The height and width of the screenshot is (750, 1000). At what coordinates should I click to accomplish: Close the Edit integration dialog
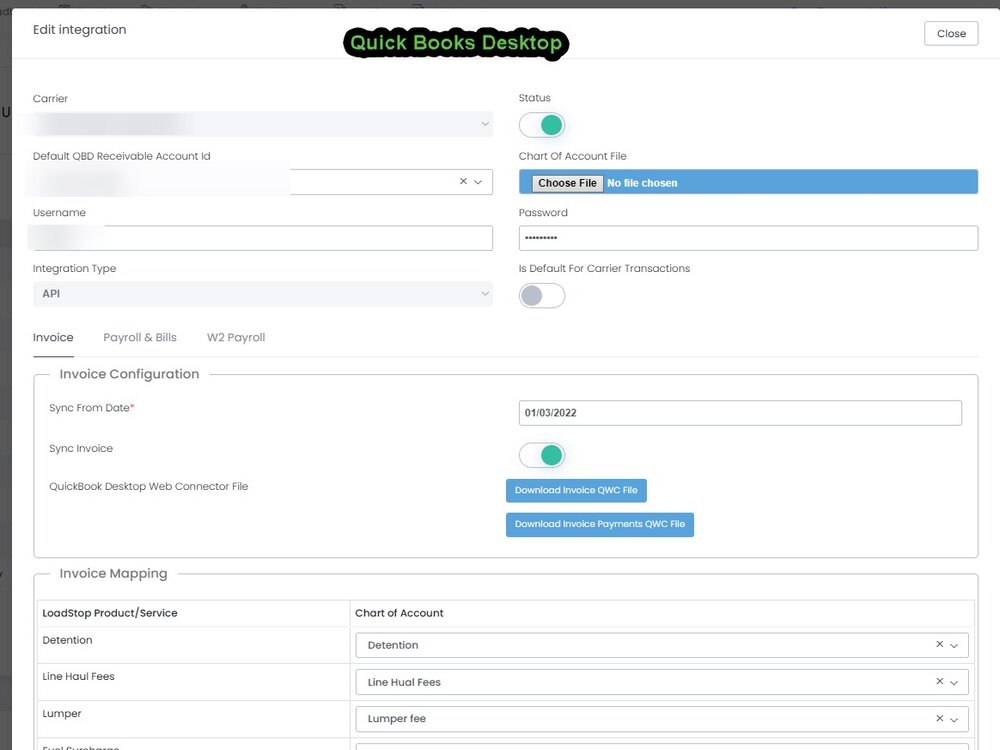(x=951, y=34)
